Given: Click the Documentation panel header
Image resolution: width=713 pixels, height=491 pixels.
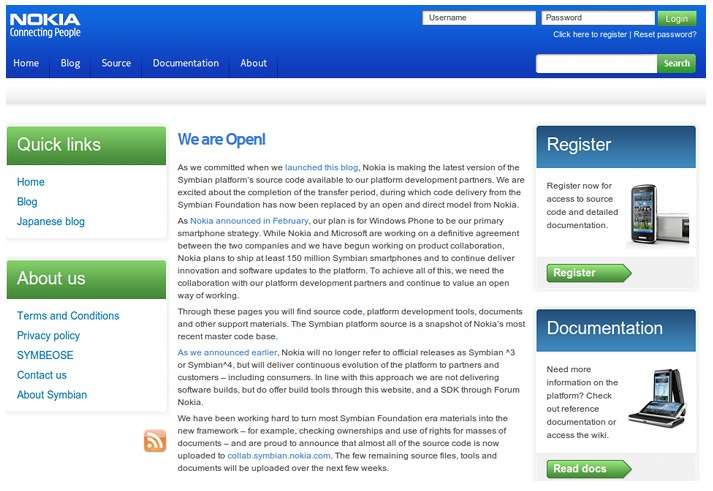Looking at the screenshot, I should (616, 330).
